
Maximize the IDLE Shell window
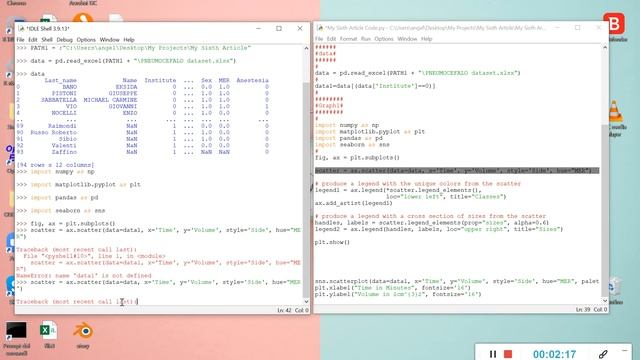point(279,28)
